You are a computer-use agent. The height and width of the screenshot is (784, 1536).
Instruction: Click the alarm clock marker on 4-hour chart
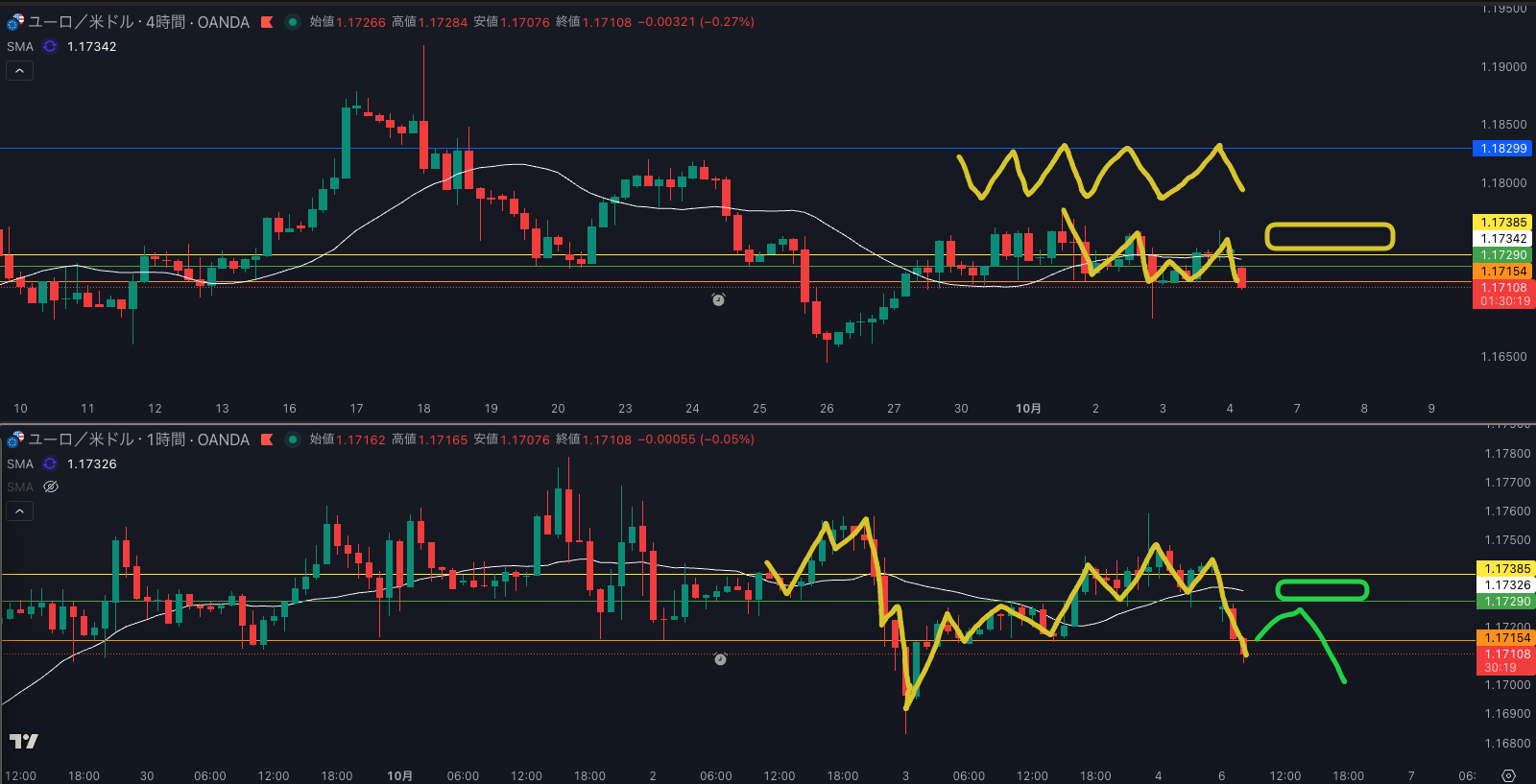[x=718, y=300]
